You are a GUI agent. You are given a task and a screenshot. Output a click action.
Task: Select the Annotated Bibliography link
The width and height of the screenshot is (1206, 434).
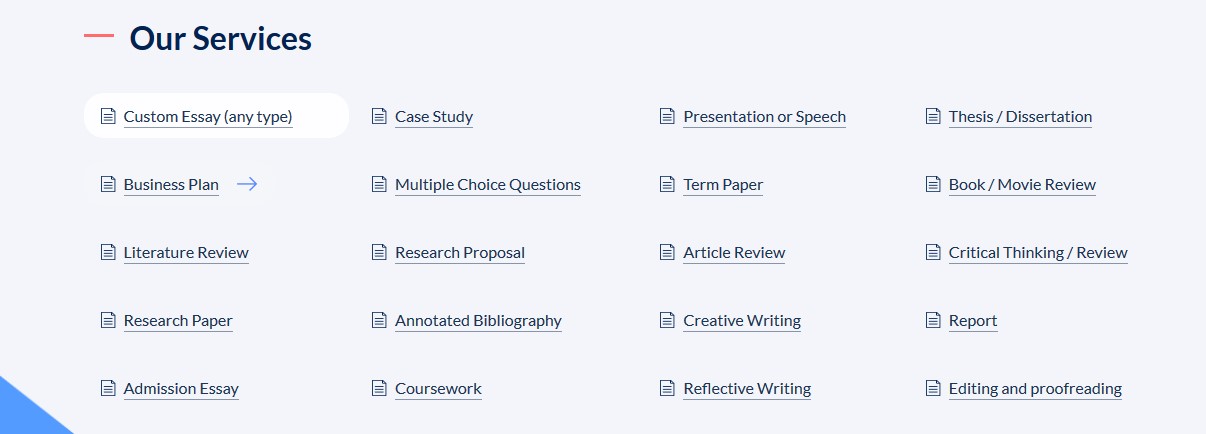point(478,321)
